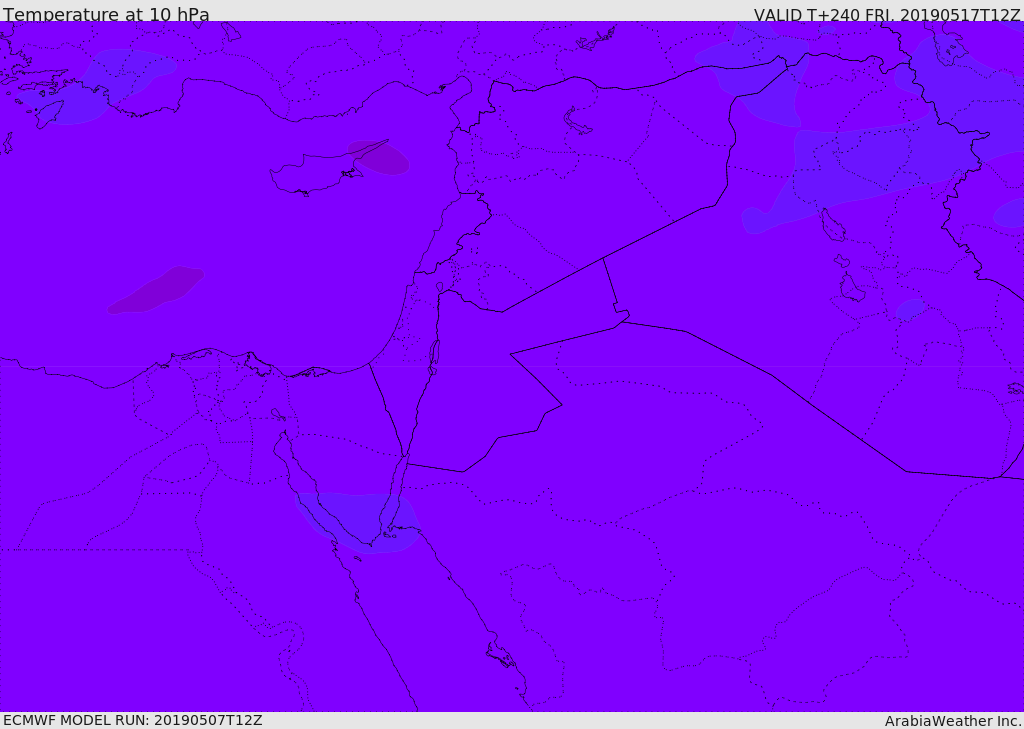Viewport: 1024px width, 729px height.
Task: Click the 'ECMWF MODEL RUN: 20190507T12Z' footer text
Action: 133,720
